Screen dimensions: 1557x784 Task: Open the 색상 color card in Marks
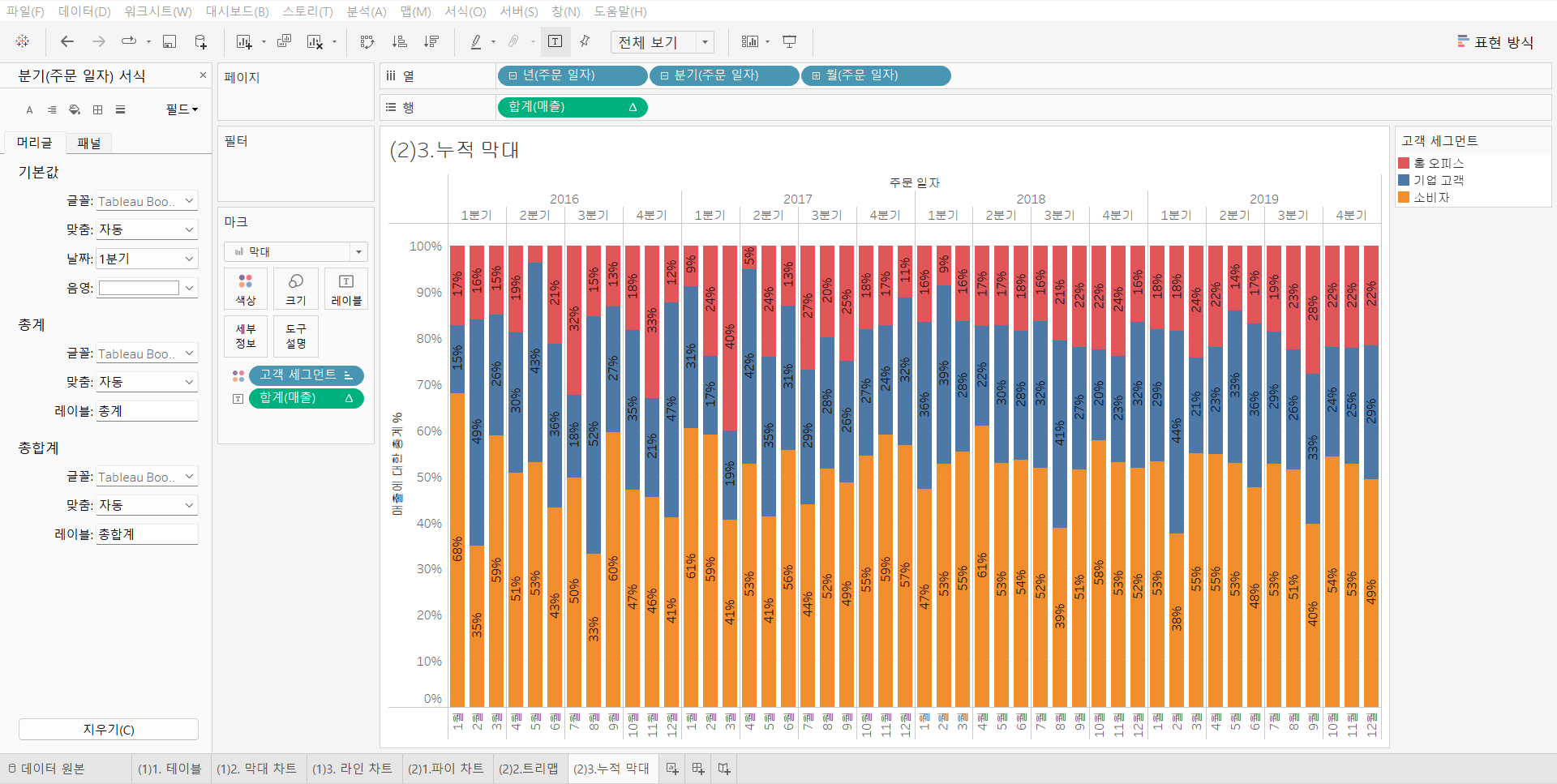click(246, 289)
